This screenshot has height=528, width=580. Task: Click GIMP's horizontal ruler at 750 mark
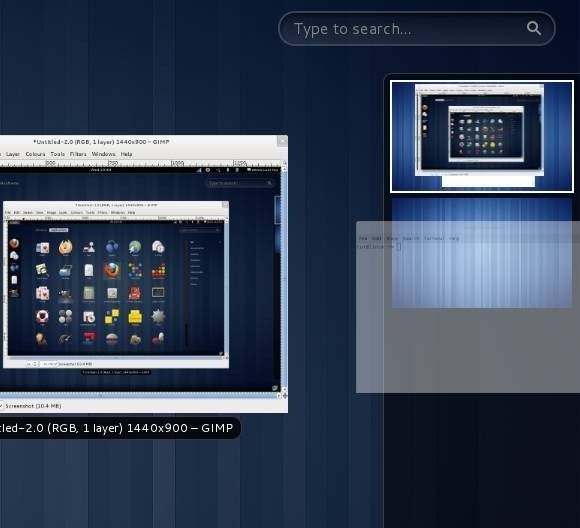pyautogui.click(x=113, y=163)
